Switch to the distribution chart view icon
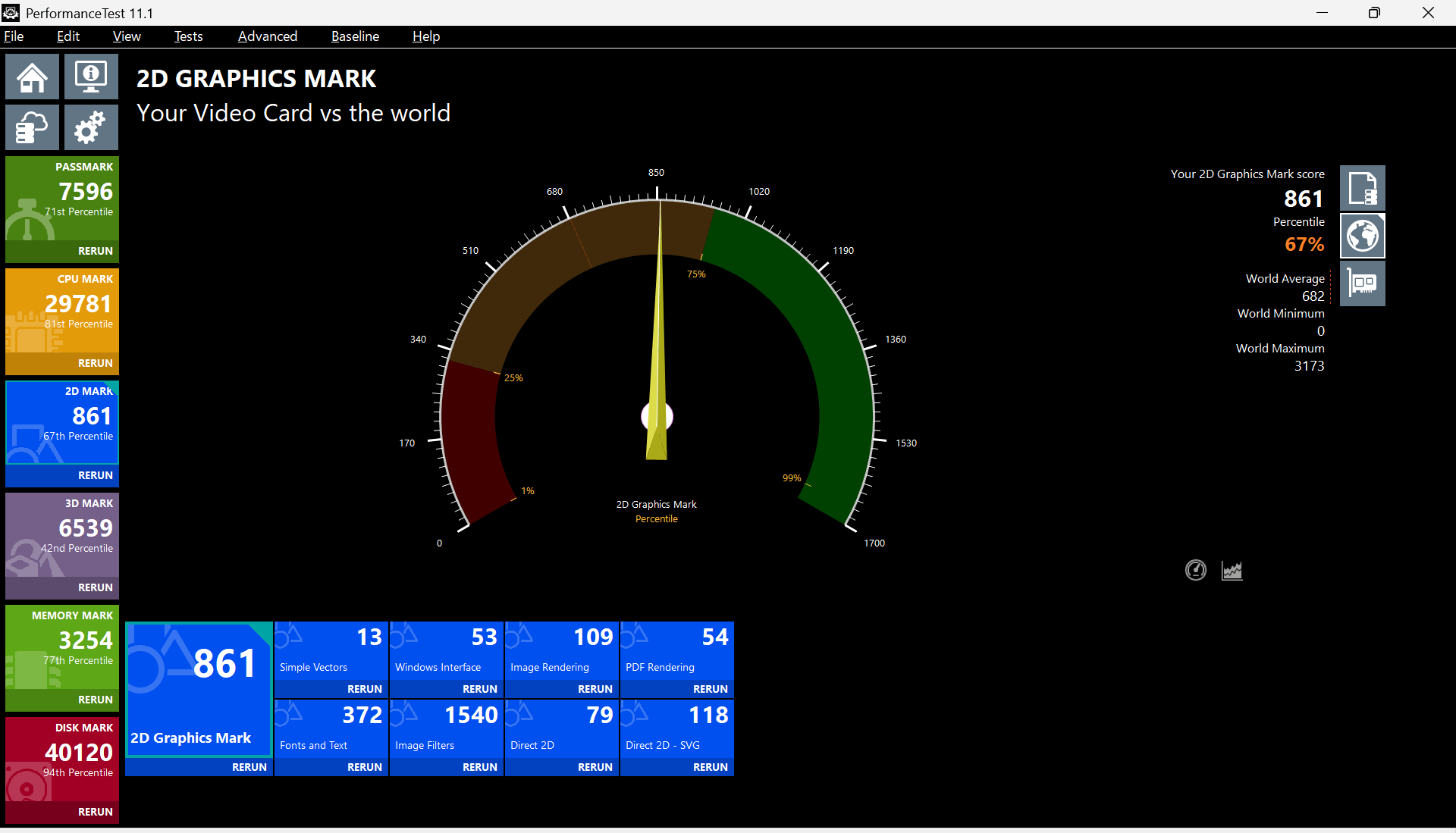The width and height of the screenshot is (1456, 833). 1232,570
